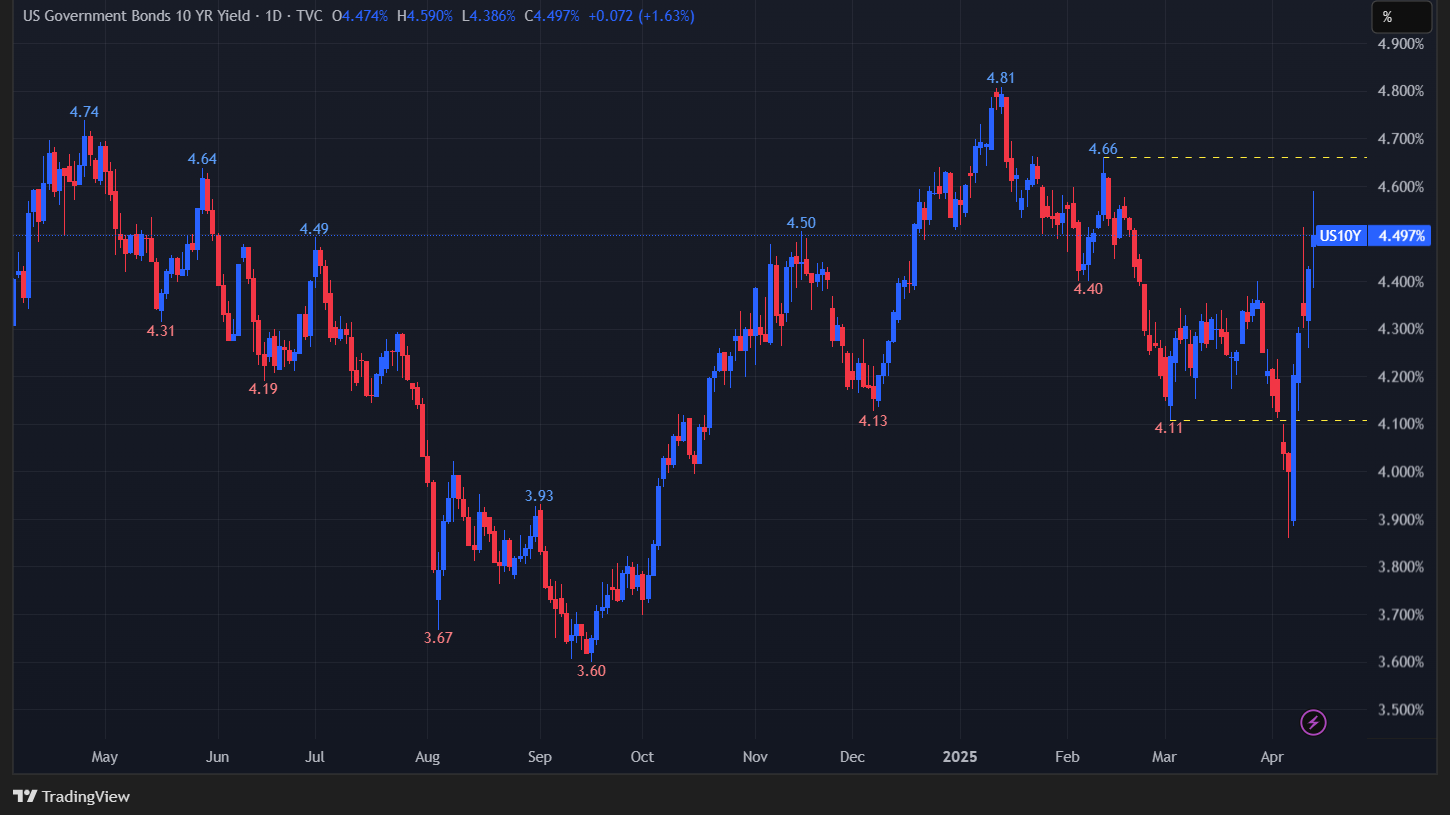
Task: Click the low value L4.386%
Action: (488, 17)
